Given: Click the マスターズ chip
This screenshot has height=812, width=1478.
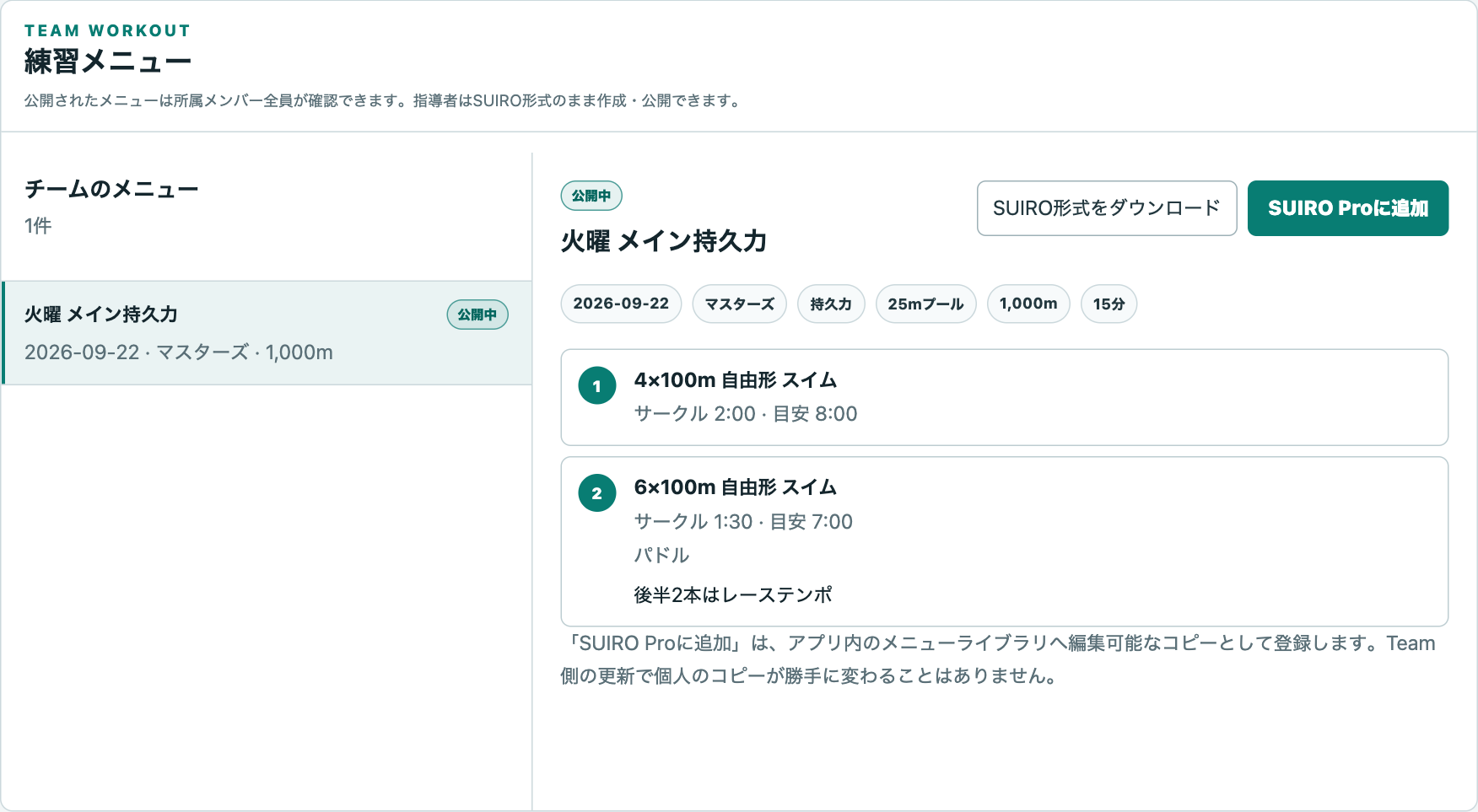Looking at the screenshot, I should 740,304.
